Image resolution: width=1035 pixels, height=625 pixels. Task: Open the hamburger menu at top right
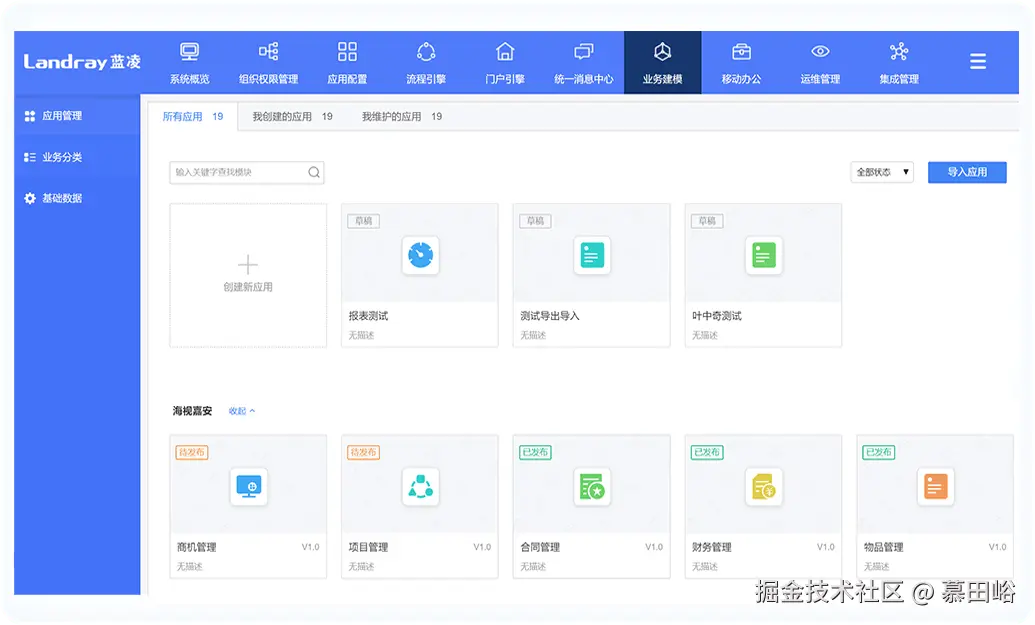(x=978, y=61)
